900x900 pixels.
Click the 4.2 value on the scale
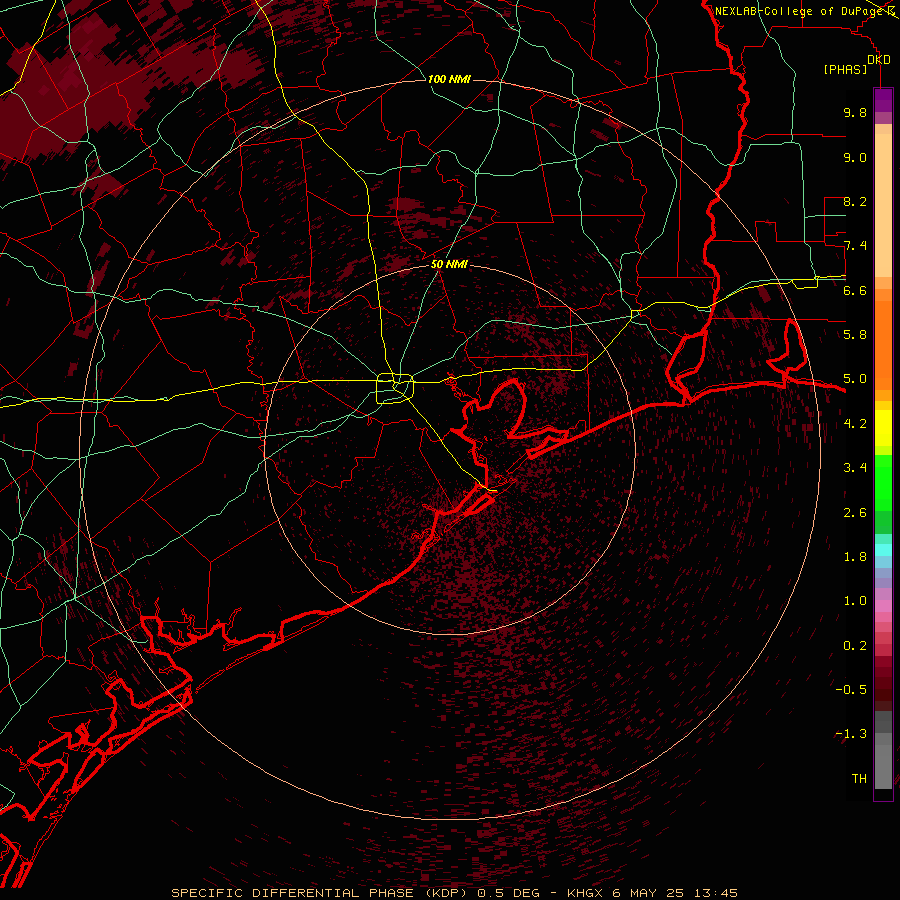(855, 424)
